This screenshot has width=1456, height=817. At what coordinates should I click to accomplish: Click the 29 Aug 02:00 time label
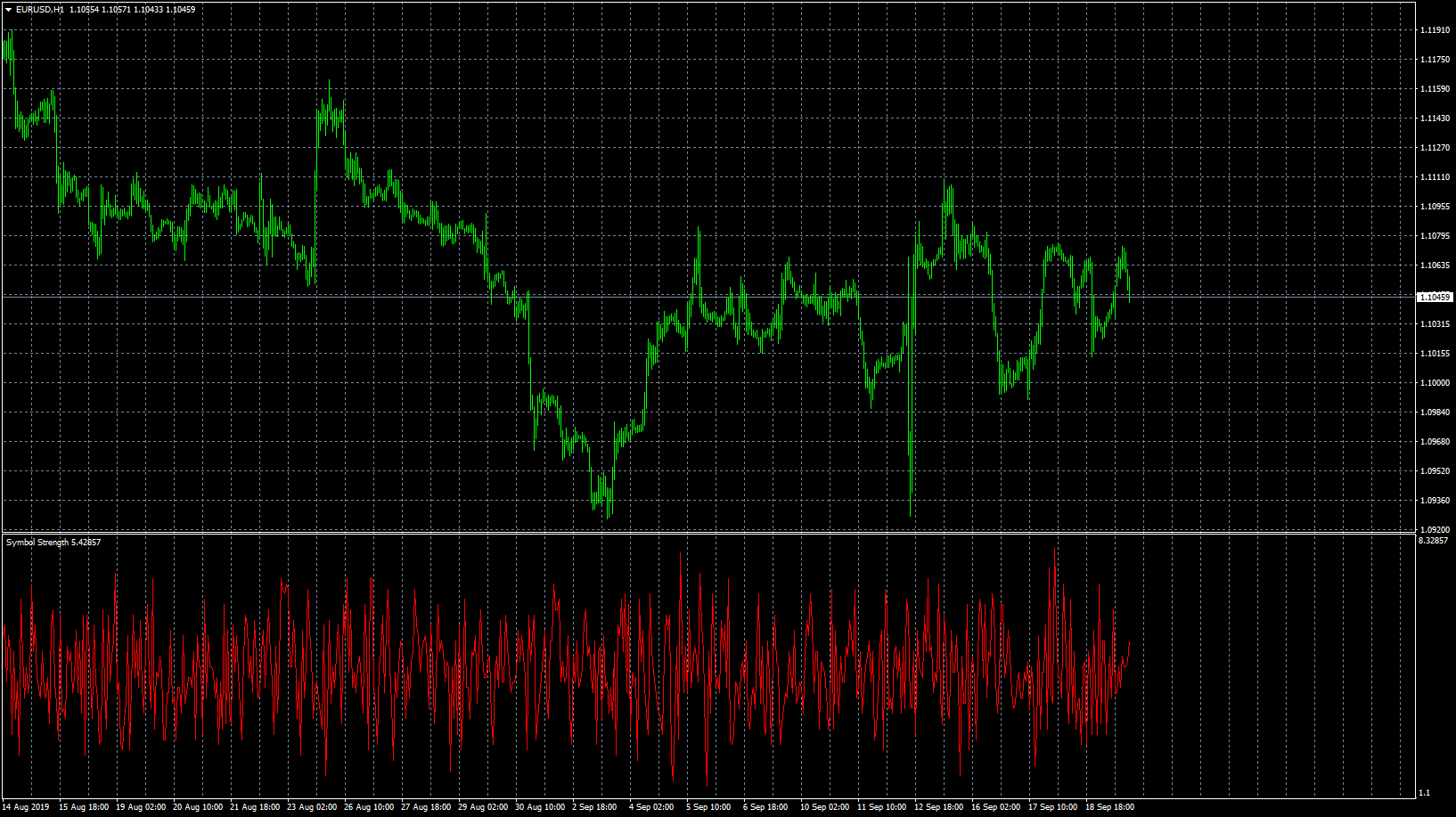[x=483, y=807]
